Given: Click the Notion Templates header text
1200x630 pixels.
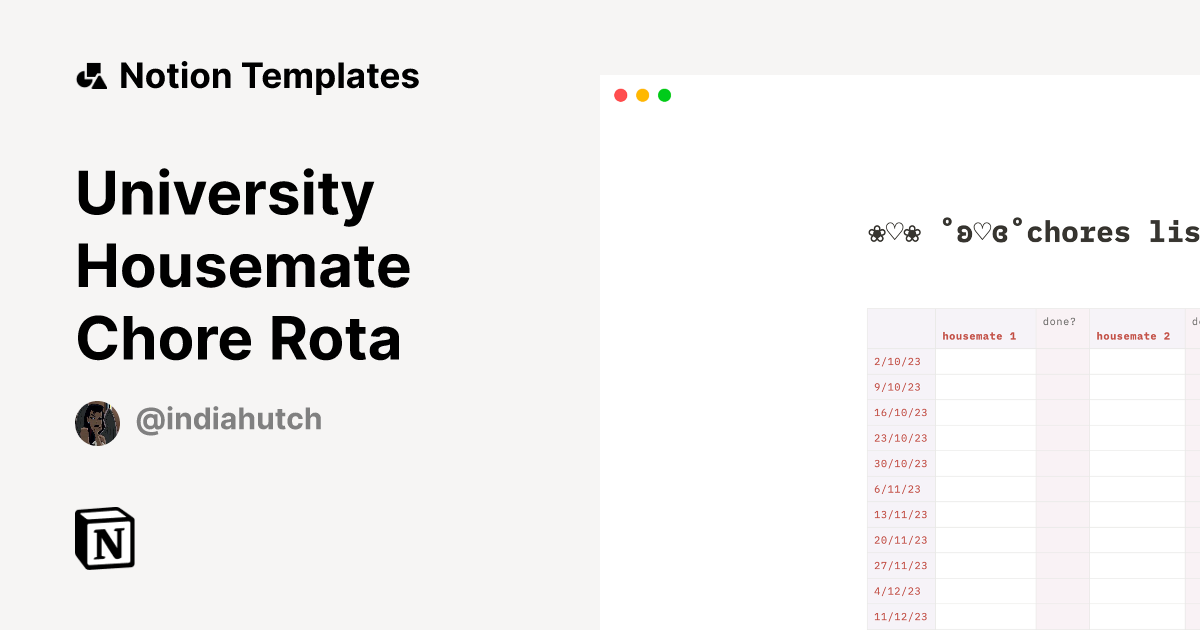Looking at the screenshot, I should coord(270,75).
